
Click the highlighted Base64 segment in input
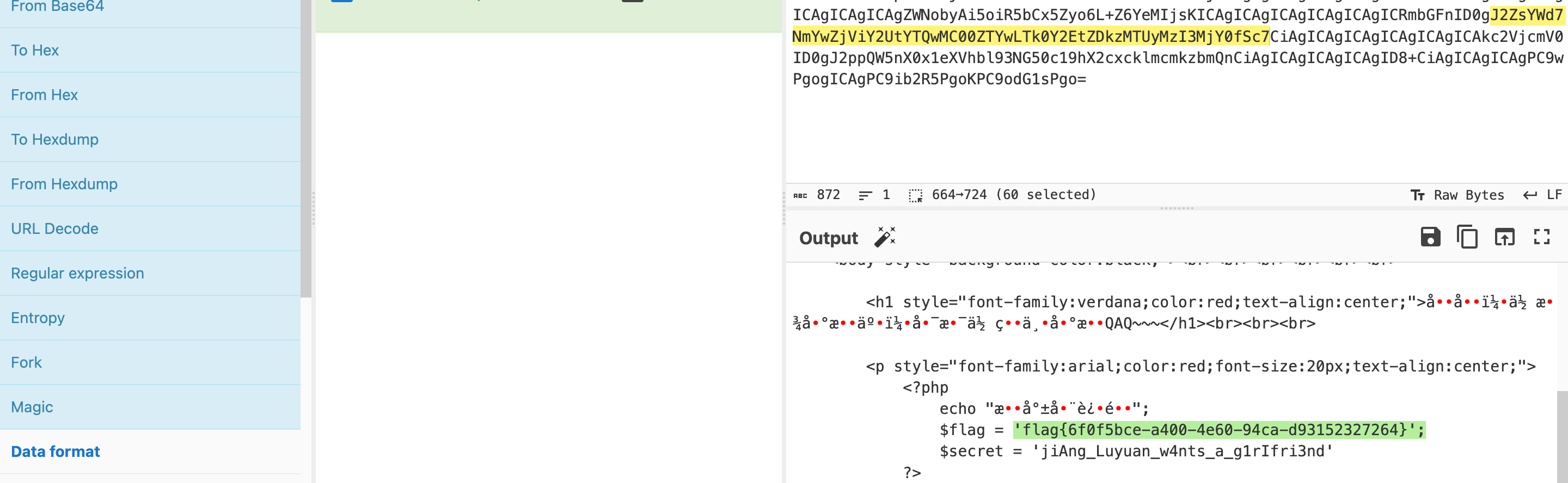pos(1031,37)
